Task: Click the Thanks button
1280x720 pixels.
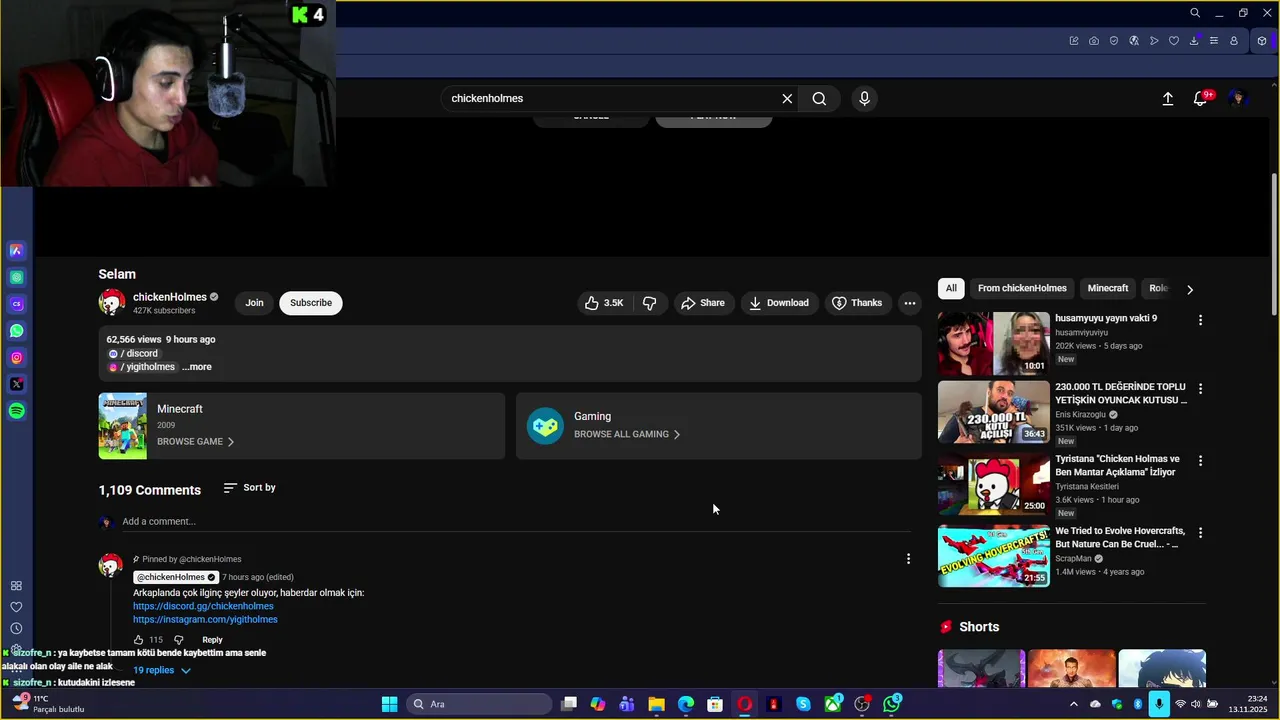Action: [857, 303]
